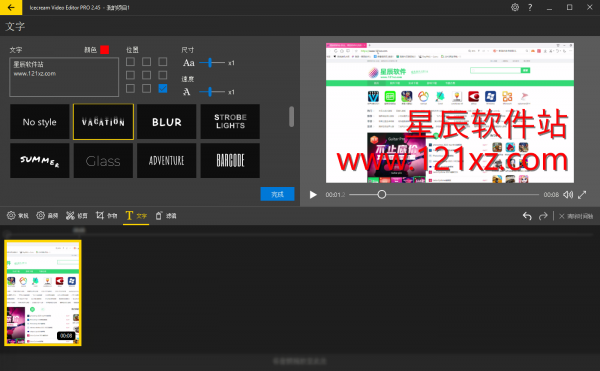Set text position to top-center checkbox
600x371 pixels.
[146, 62]
